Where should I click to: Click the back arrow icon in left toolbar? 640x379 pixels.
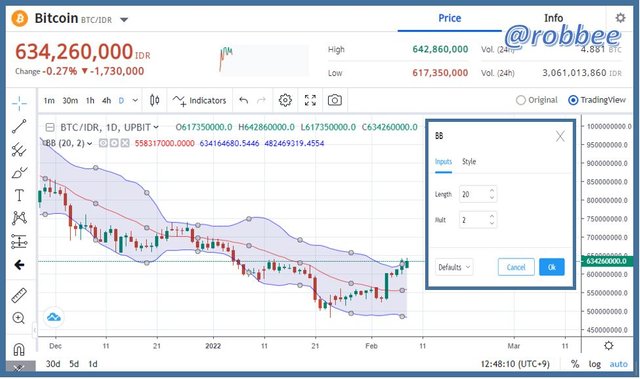19,265
